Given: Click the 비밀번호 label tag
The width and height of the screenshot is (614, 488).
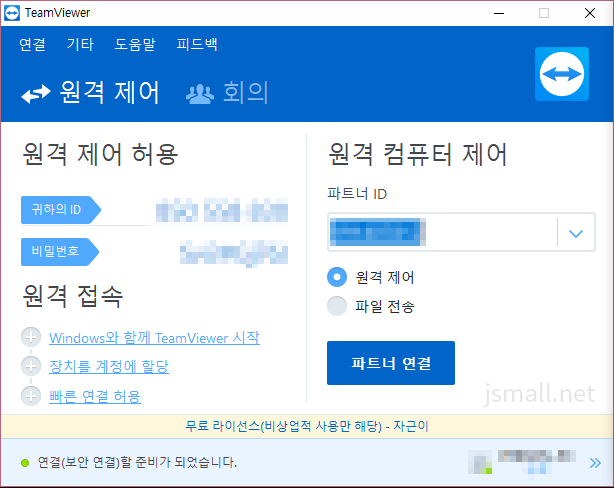Looking at the screenshot, I should (60, 252).
